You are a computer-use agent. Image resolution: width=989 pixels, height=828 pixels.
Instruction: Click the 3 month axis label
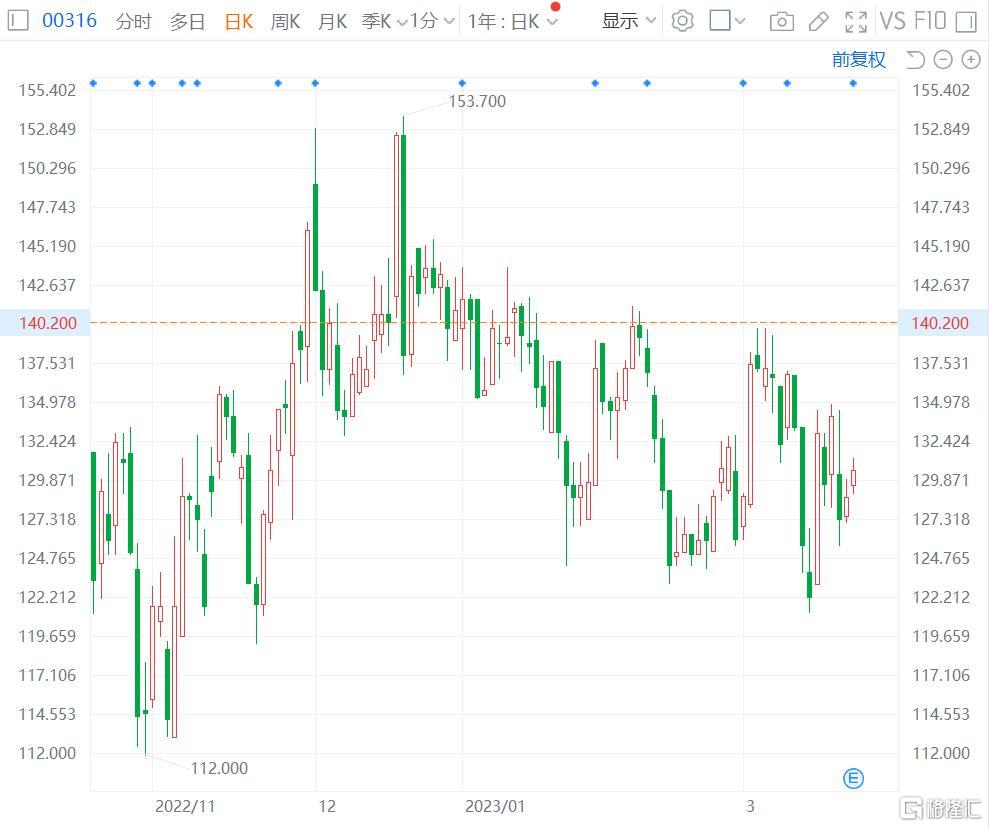(750, 806)
